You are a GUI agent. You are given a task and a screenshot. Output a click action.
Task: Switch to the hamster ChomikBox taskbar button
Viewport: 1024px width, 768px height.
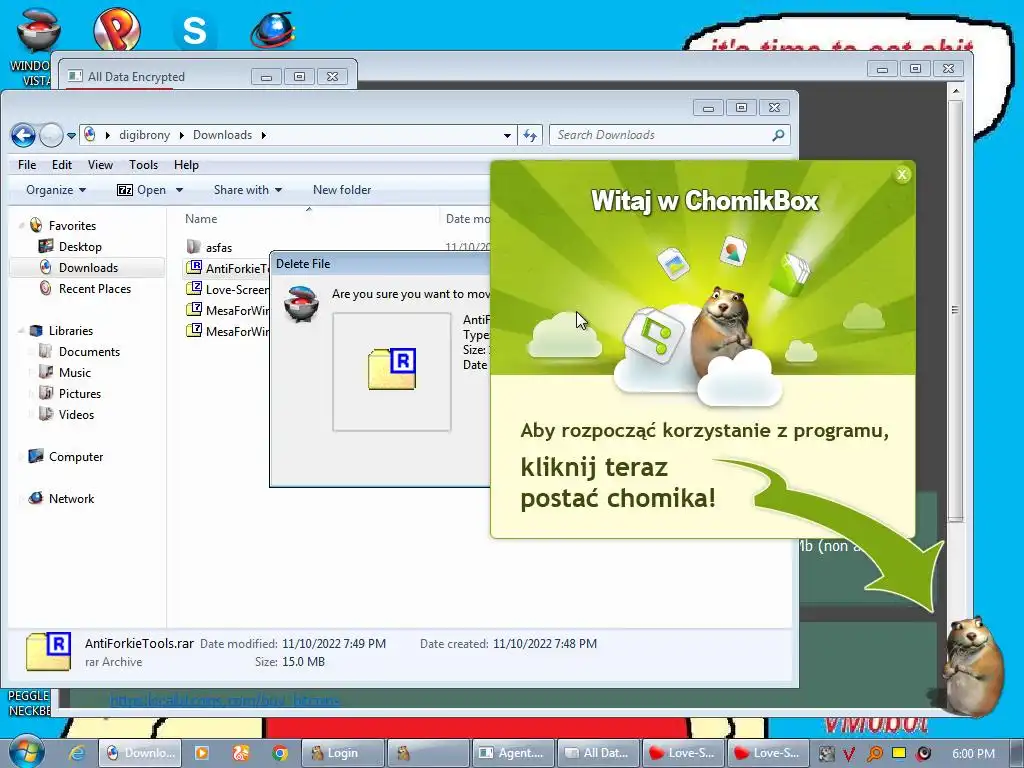coord(428,753)
